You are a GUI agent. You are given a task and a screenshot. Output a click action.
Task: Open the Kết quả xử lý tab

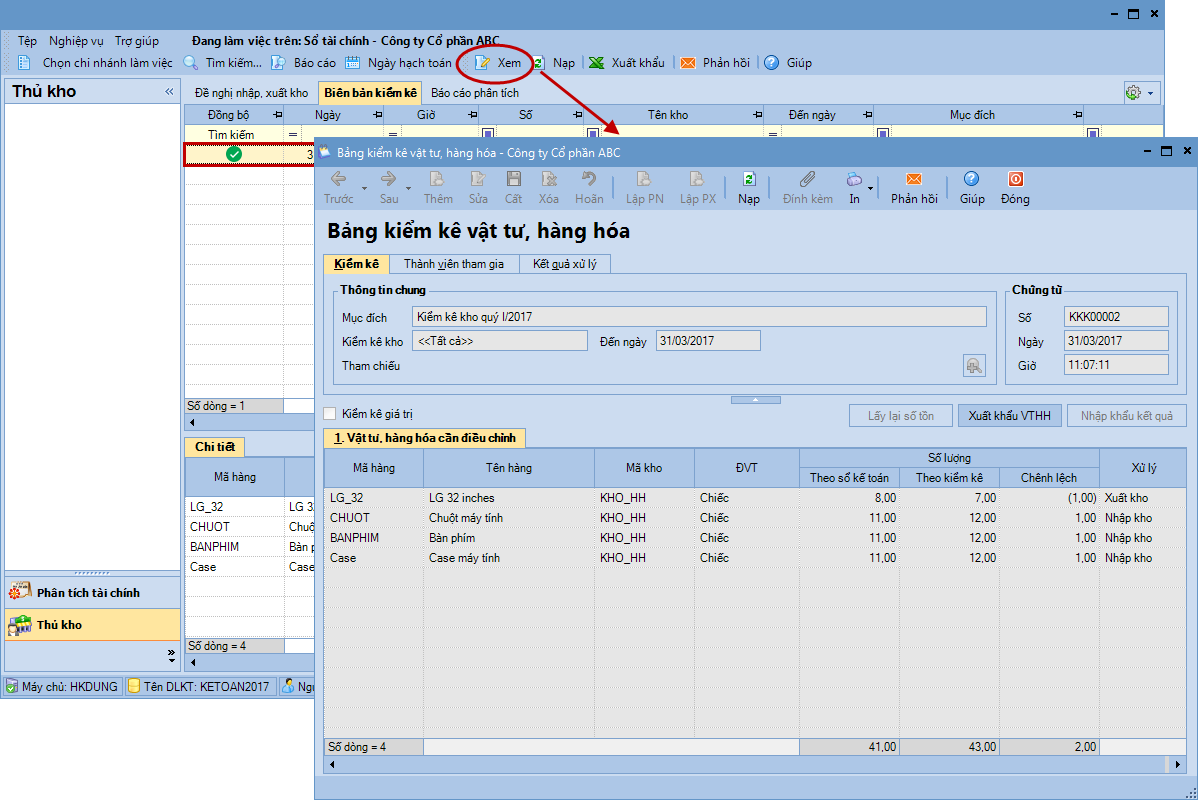[565, 264]
